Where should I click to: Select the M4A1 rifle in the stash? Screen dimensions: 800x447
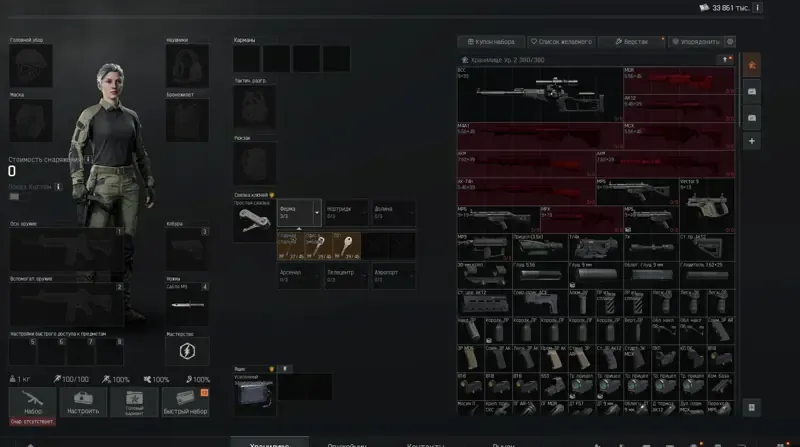tap(540, 136)
